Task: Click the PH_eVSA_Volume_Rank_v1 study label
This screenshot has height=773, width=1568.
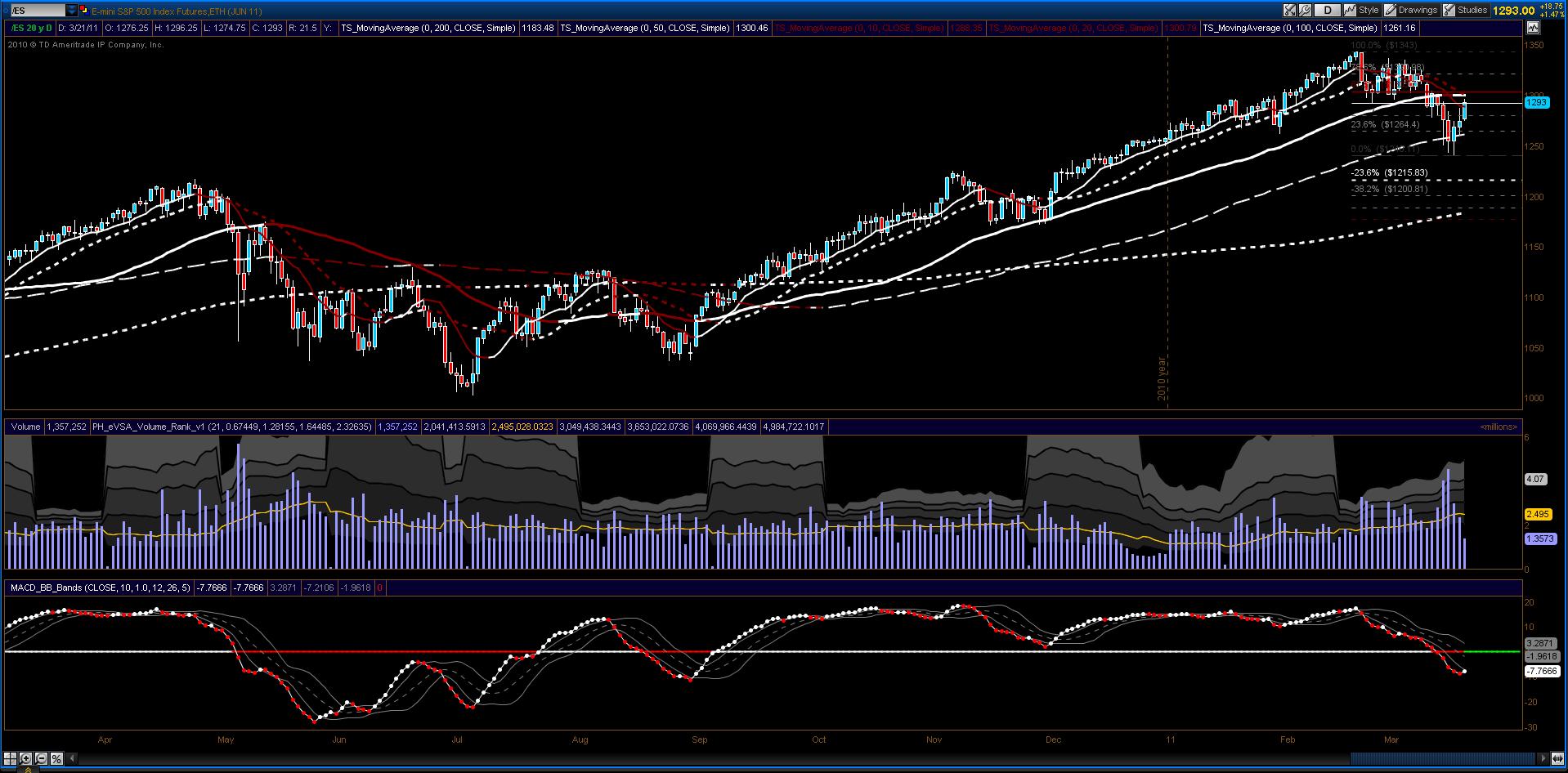Action: point(231,427)
